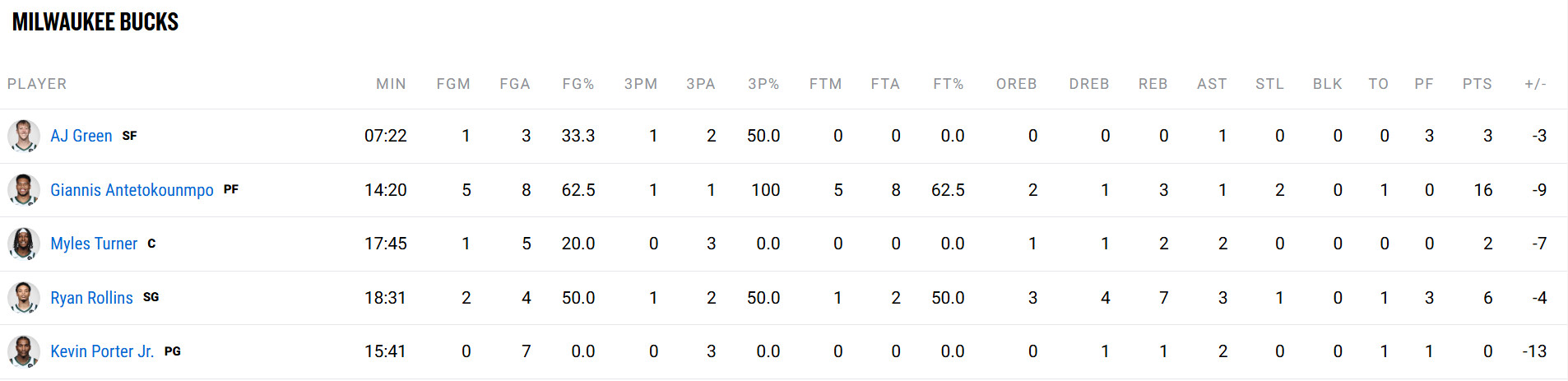Open Giannis Antetokounmpo's player link
This screenshot has height=381, width=1568.
point(132,190)
